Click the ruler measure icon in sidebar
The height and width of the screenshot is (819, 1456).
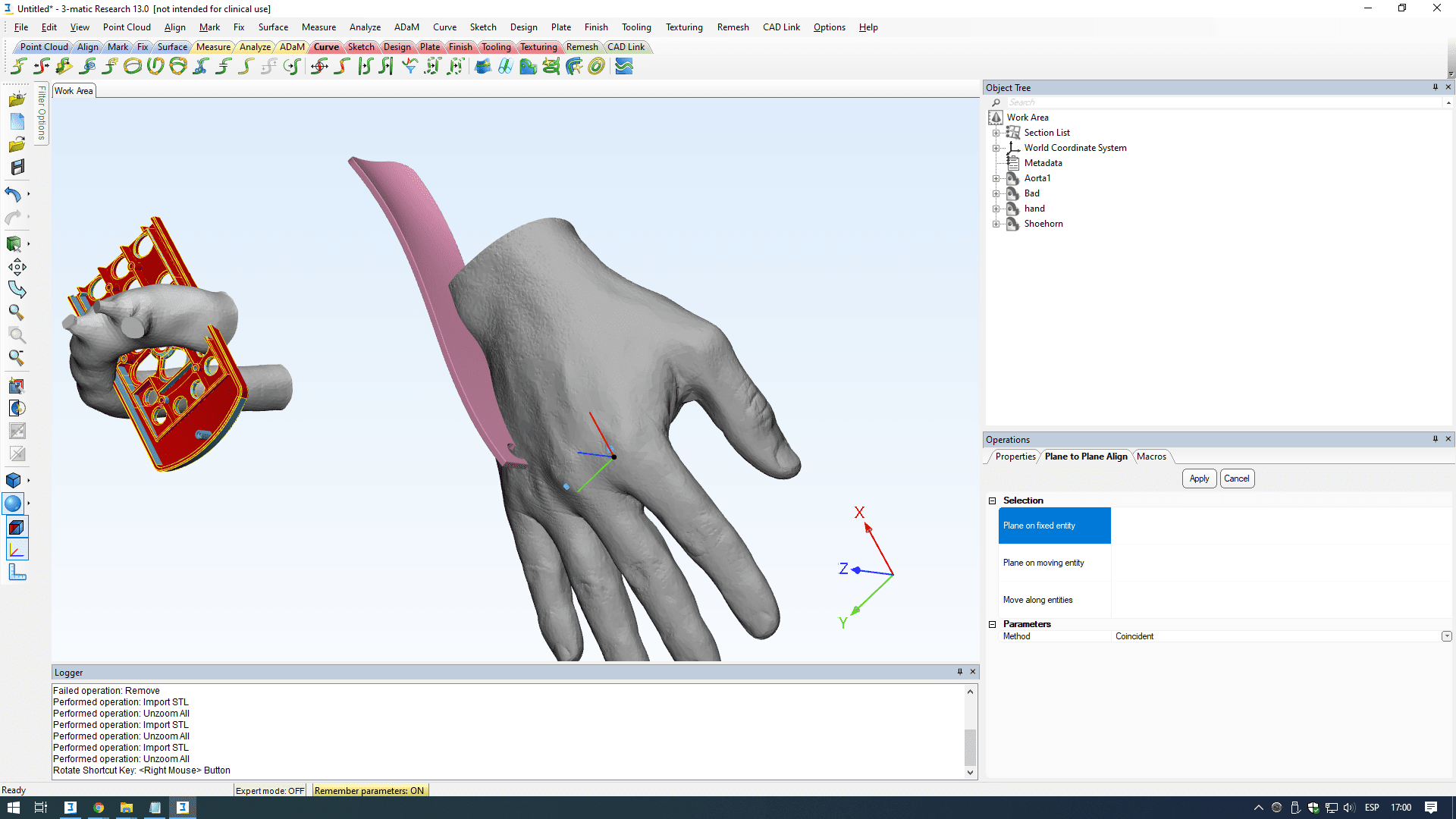click(x=17, y=573)
